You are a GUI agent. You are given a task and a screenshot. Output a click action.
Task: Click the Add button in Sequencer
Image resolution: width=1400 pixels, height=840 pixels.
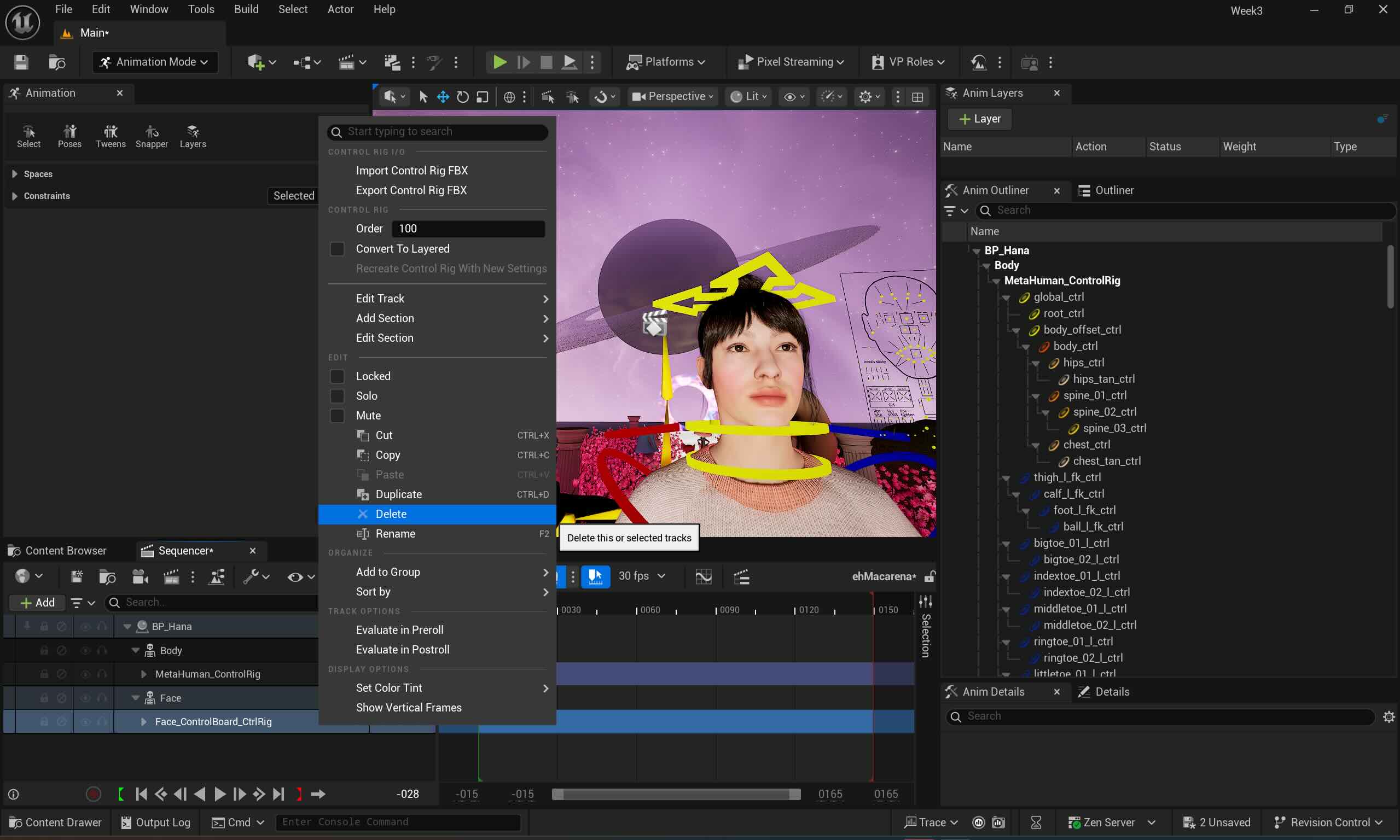click(x=37, y=603)
